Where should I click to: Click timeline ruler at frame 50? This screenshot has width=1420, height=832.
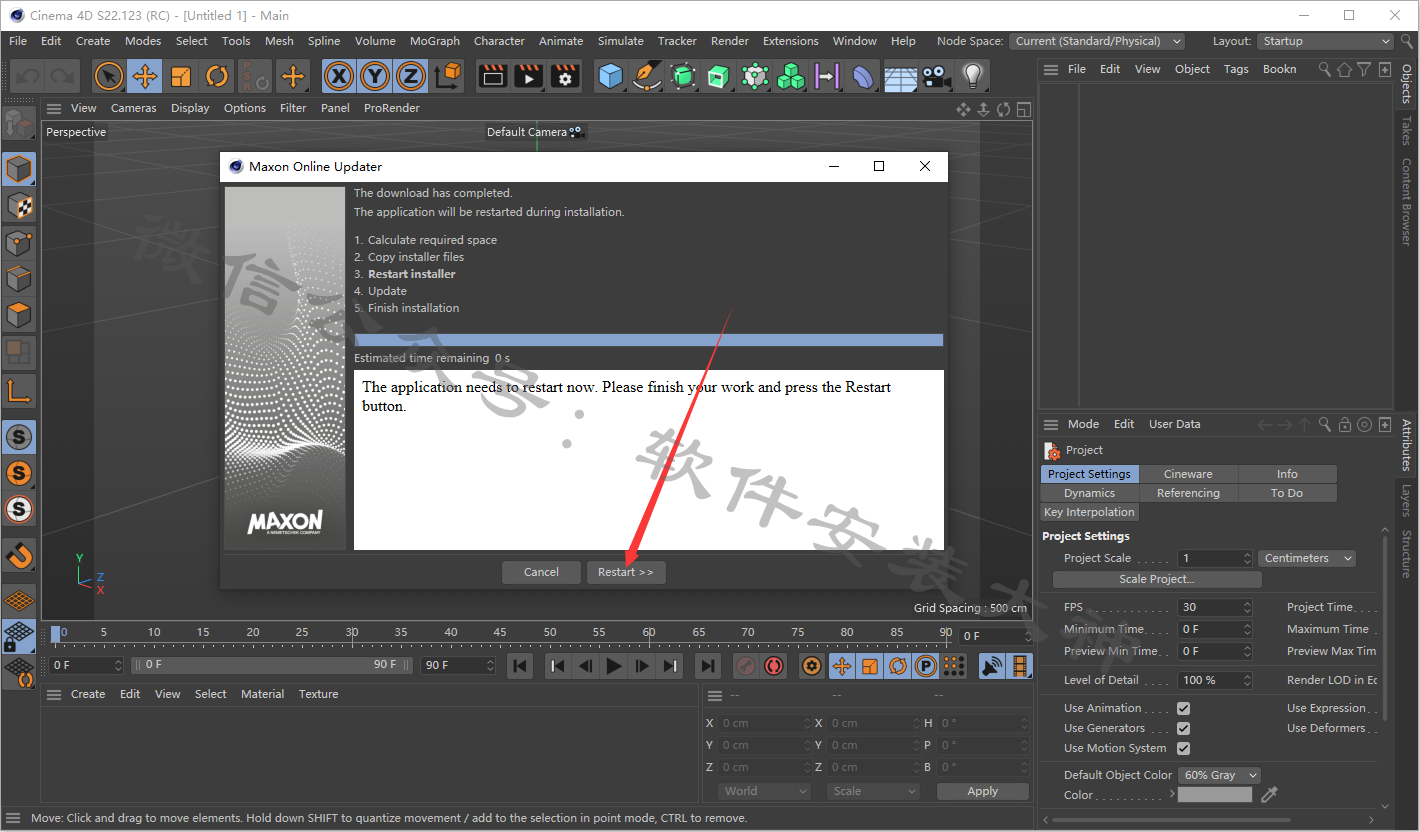(550, 634)
